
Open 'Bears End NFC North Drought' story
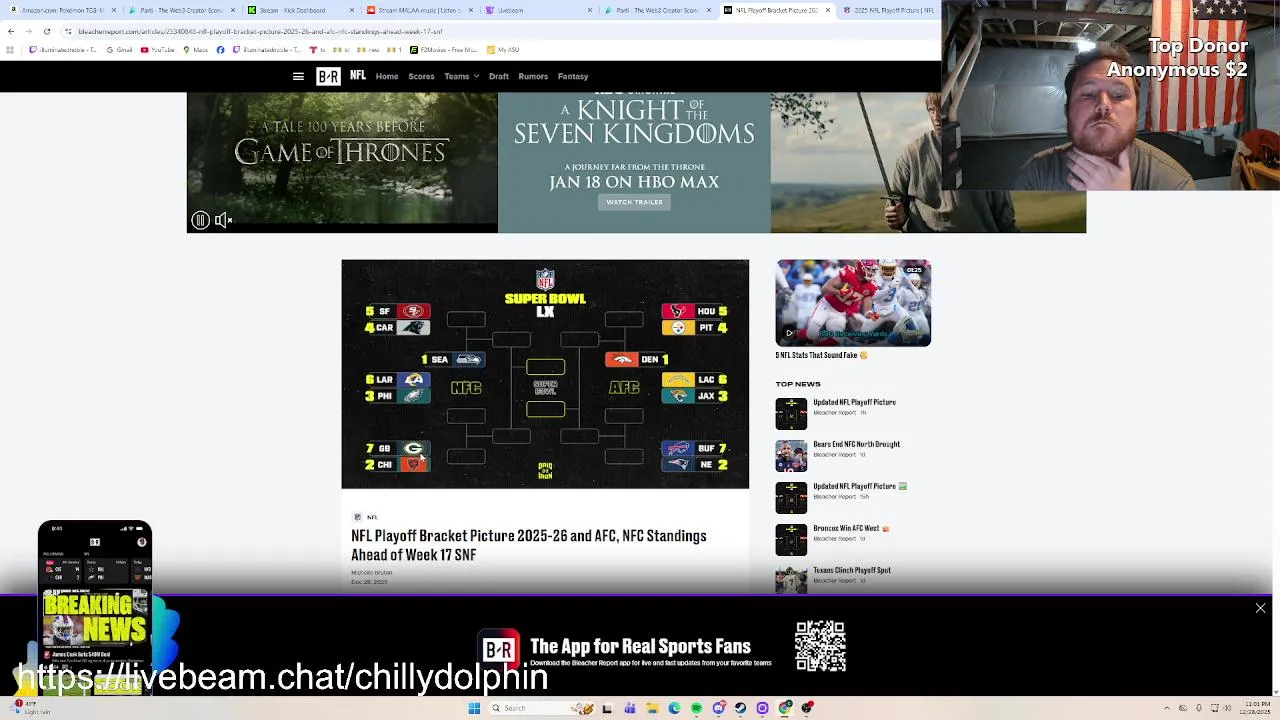point(856,444)
